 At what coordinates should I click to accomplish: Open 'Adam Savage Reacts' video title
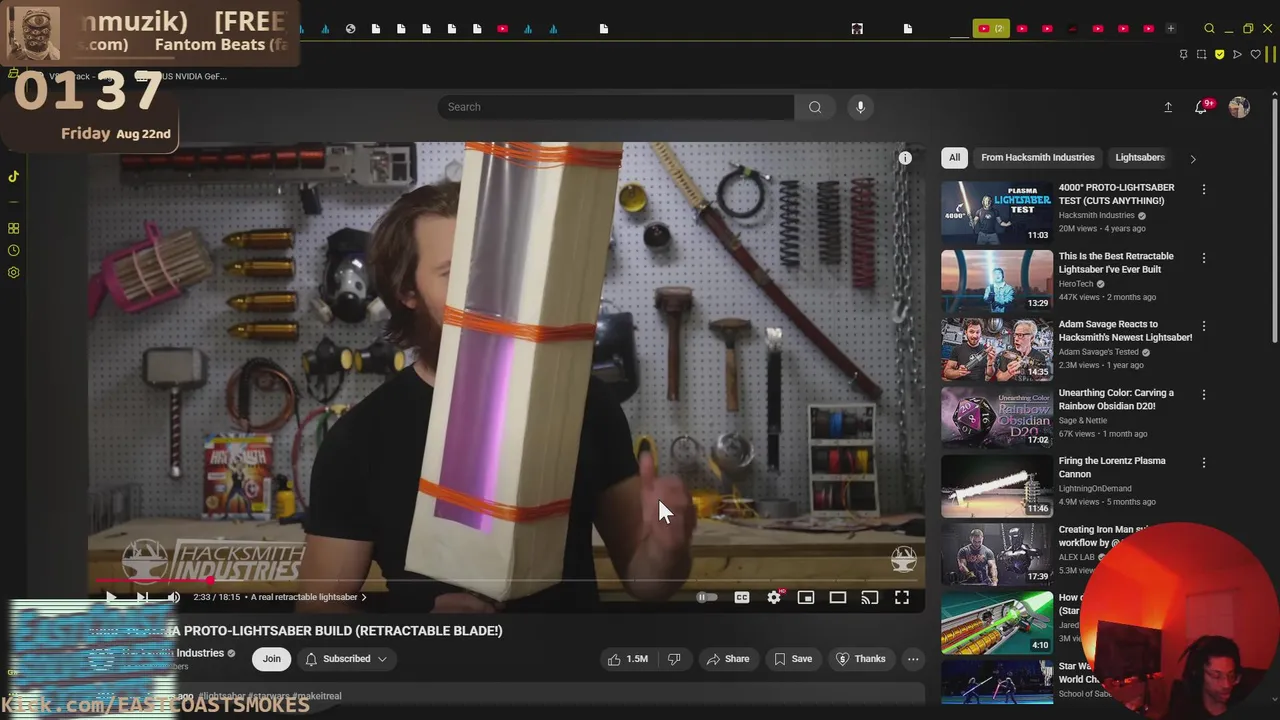point(1125,331)
